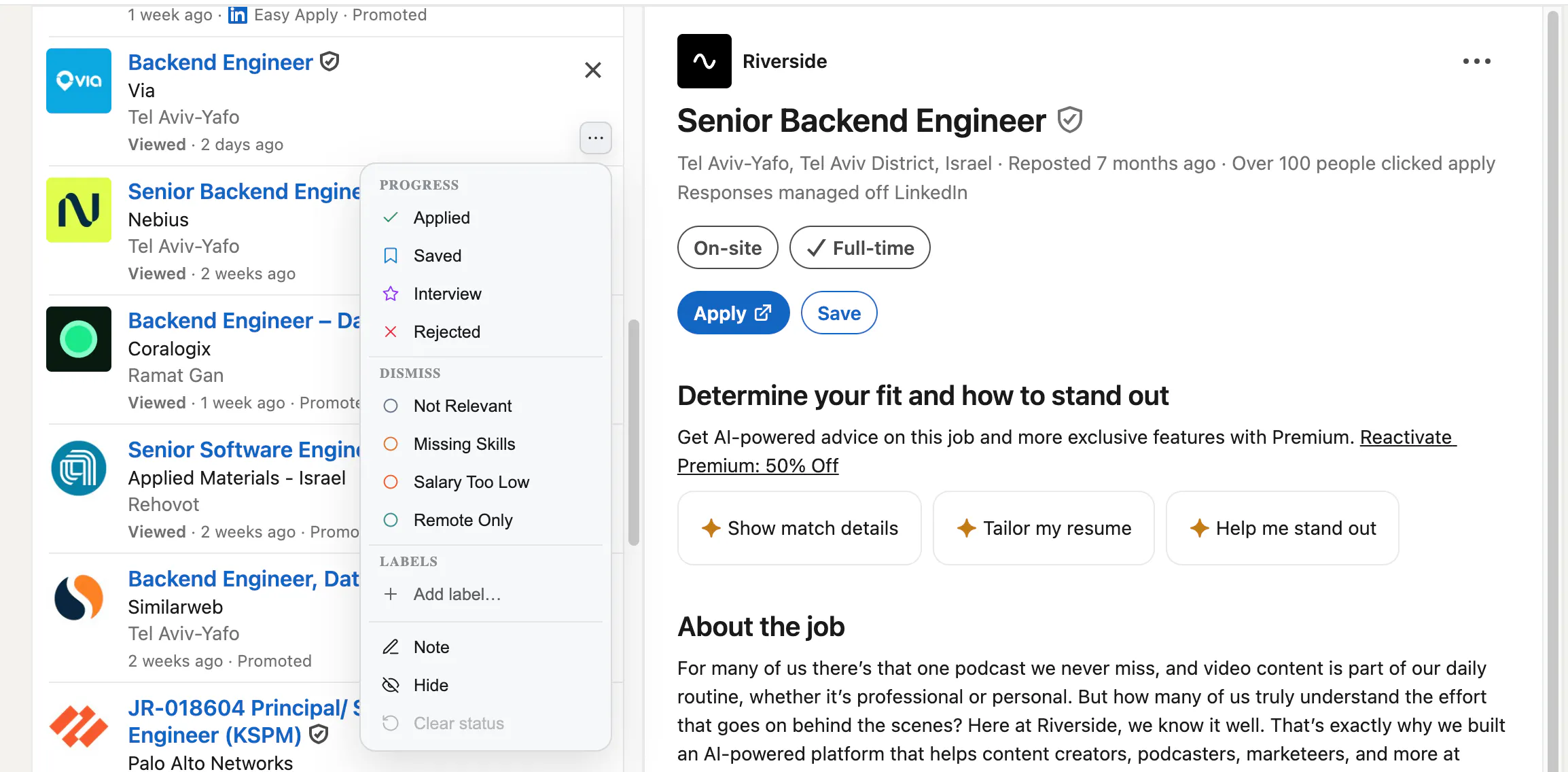The image size is (1568, 772).
Task: Click the job list scrollbar thumb
Action: [634, 432]
